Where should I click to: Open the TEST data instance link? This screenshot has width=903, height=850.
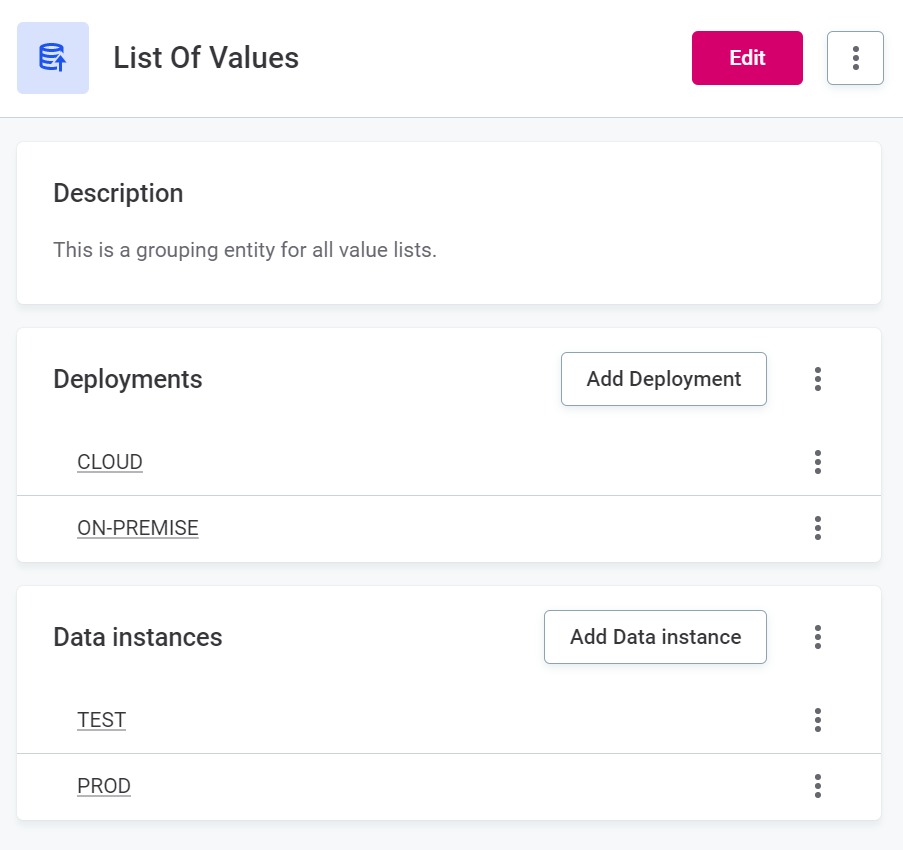101,720
